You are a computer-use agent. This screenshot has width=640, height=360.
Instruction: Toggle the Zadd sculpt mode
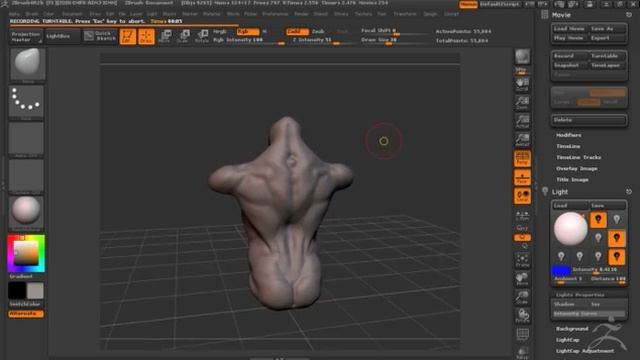pyautogui.click(x=298, y=31)
